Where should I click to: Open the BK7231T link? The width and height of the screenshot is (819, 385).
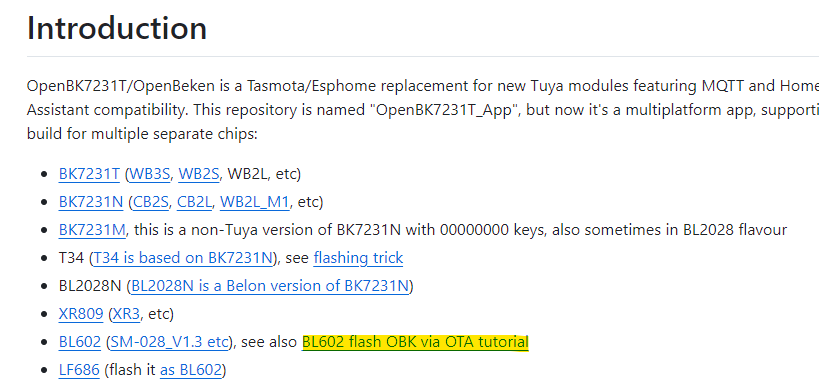tap(89, 174)
